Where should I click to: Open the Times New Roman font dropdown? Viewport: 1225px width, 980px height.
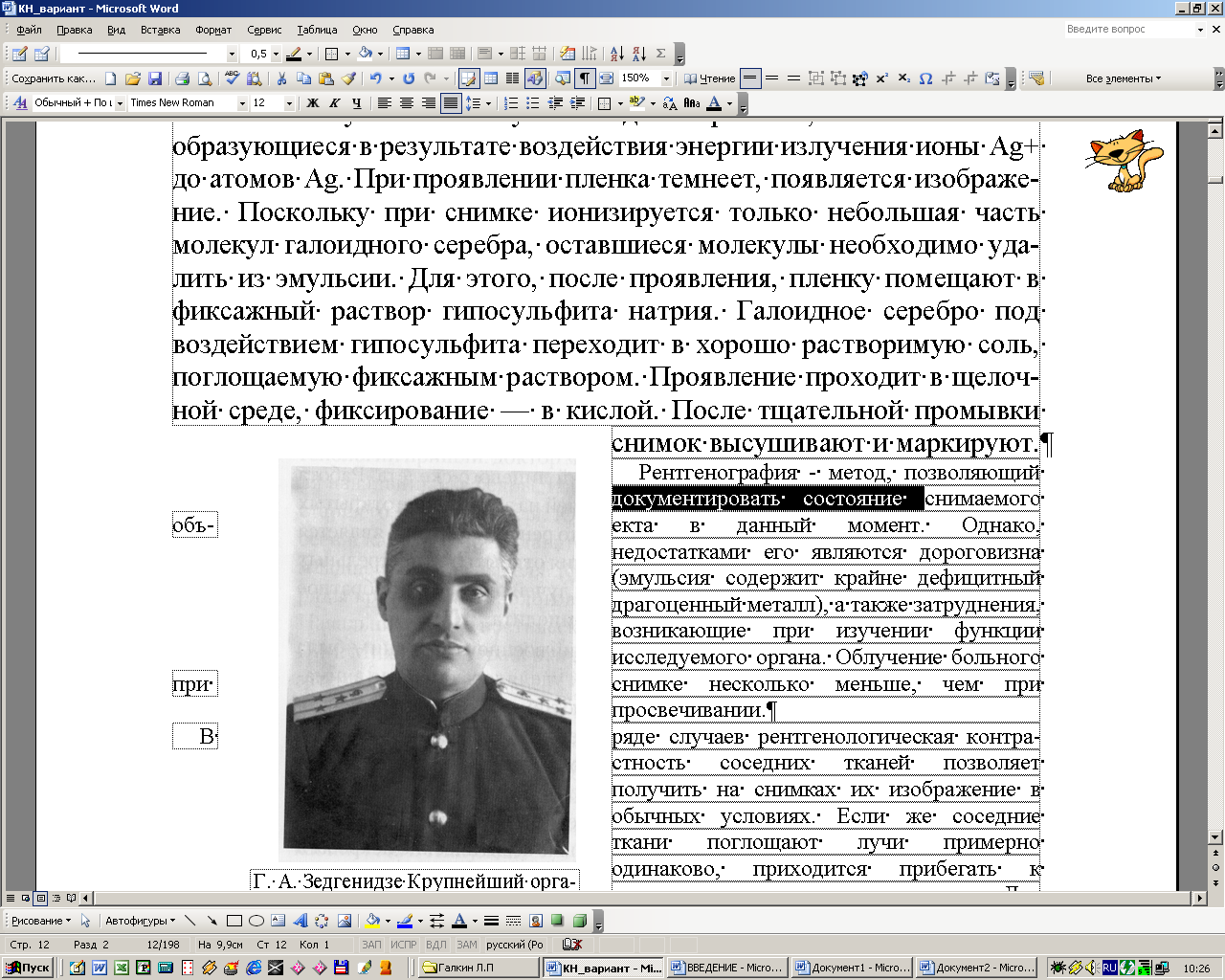click(x=242, y=102)
